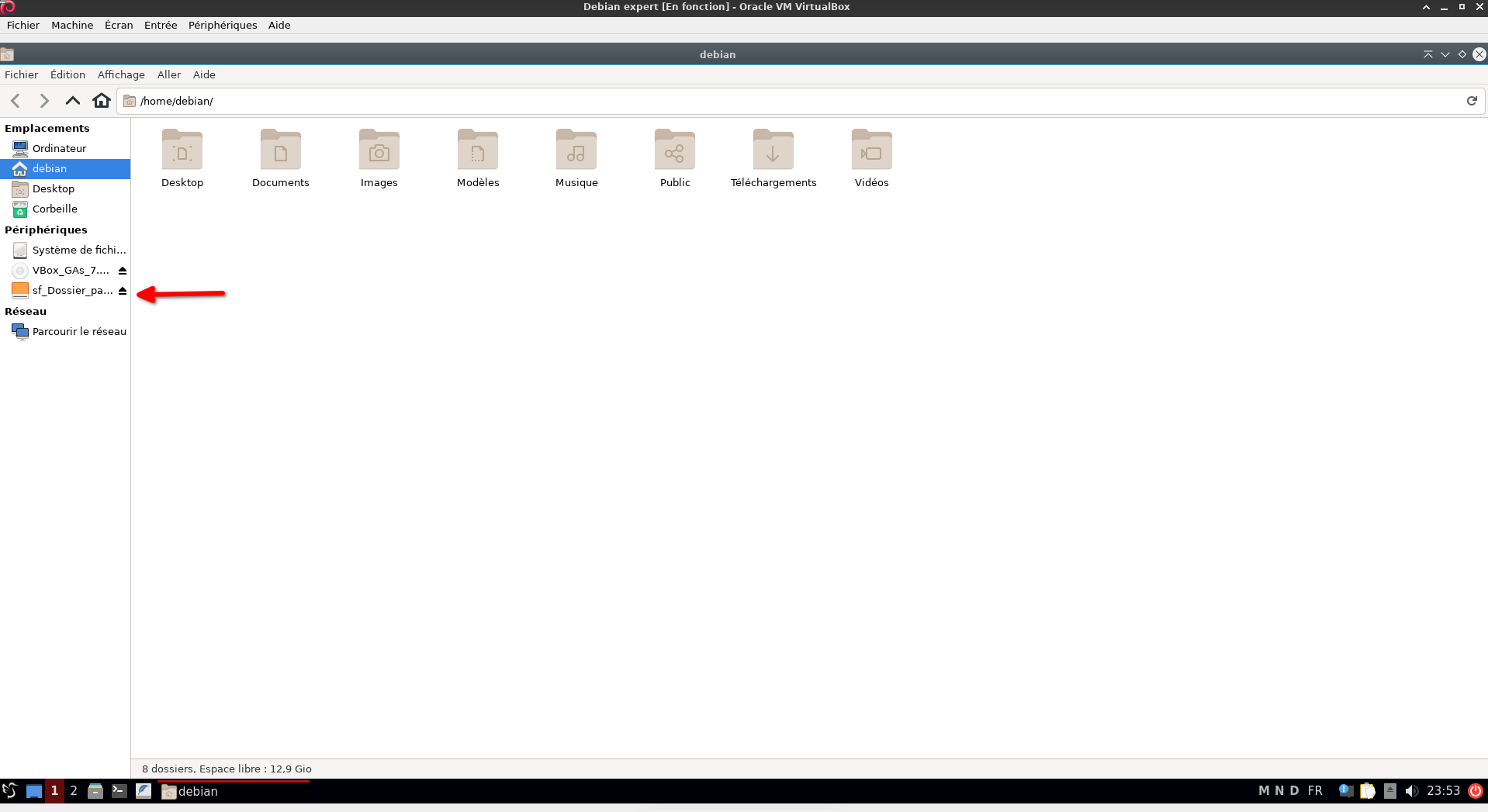Go forward to the next folder
1488x812 pixels.
coord(44,101)
